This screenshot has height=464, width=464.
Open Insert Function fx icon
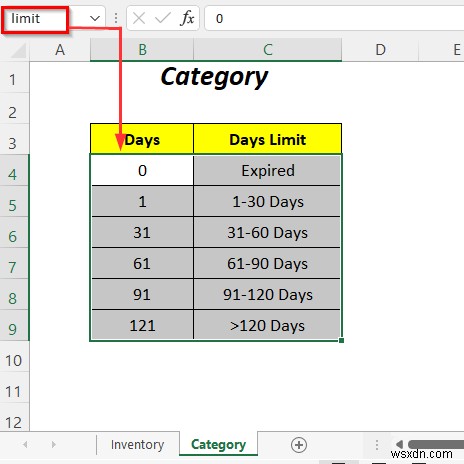point(187,18)
